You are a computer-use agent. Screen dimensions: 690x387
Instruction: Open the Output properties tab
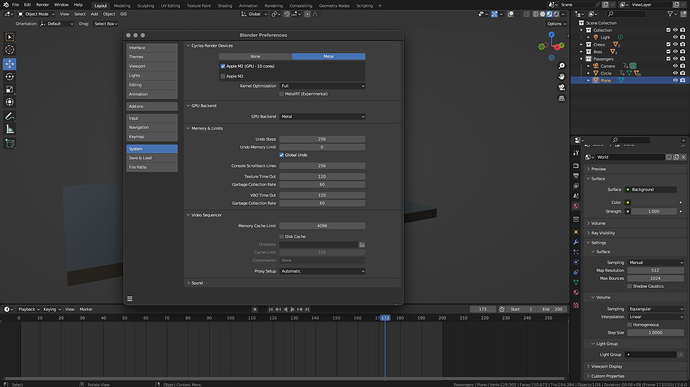[x=576, y=176]
